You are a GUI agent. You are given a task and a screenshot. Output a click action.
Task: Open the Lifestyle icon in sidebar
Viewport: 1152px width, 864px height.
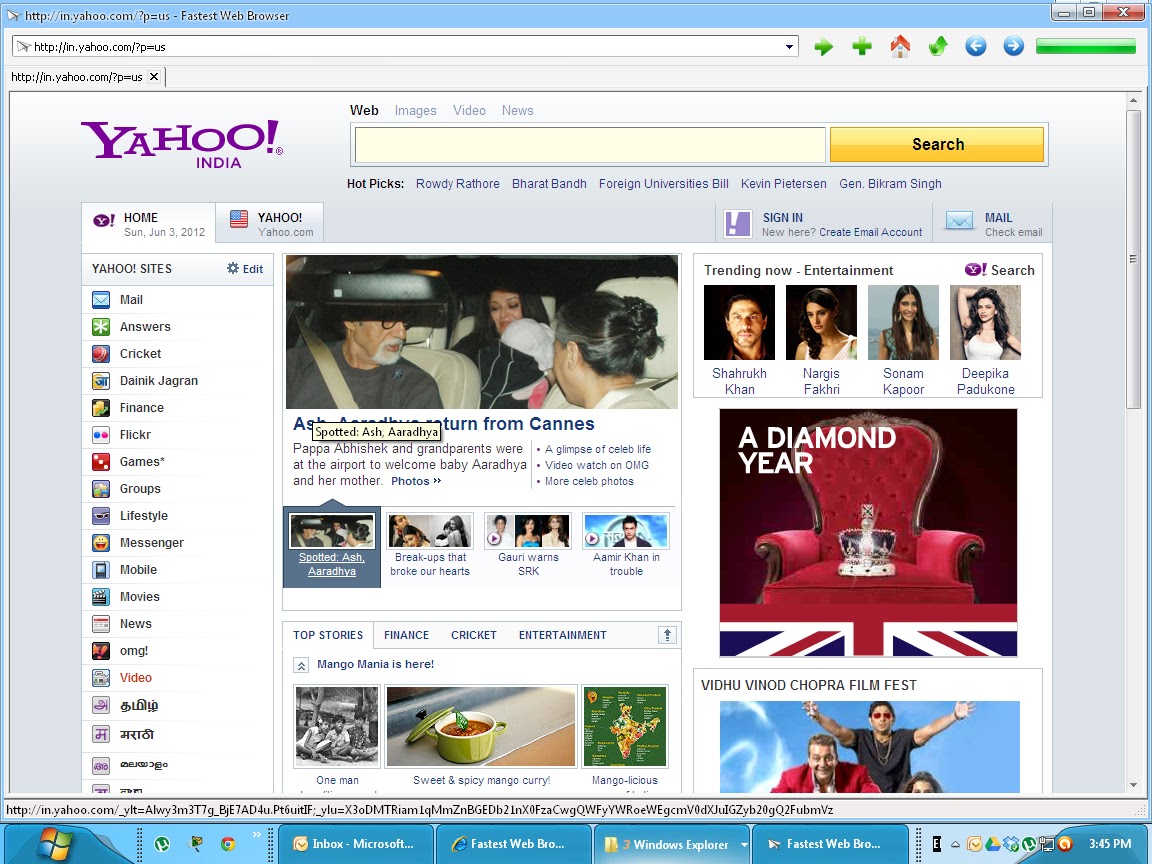[x=101, y=516]
